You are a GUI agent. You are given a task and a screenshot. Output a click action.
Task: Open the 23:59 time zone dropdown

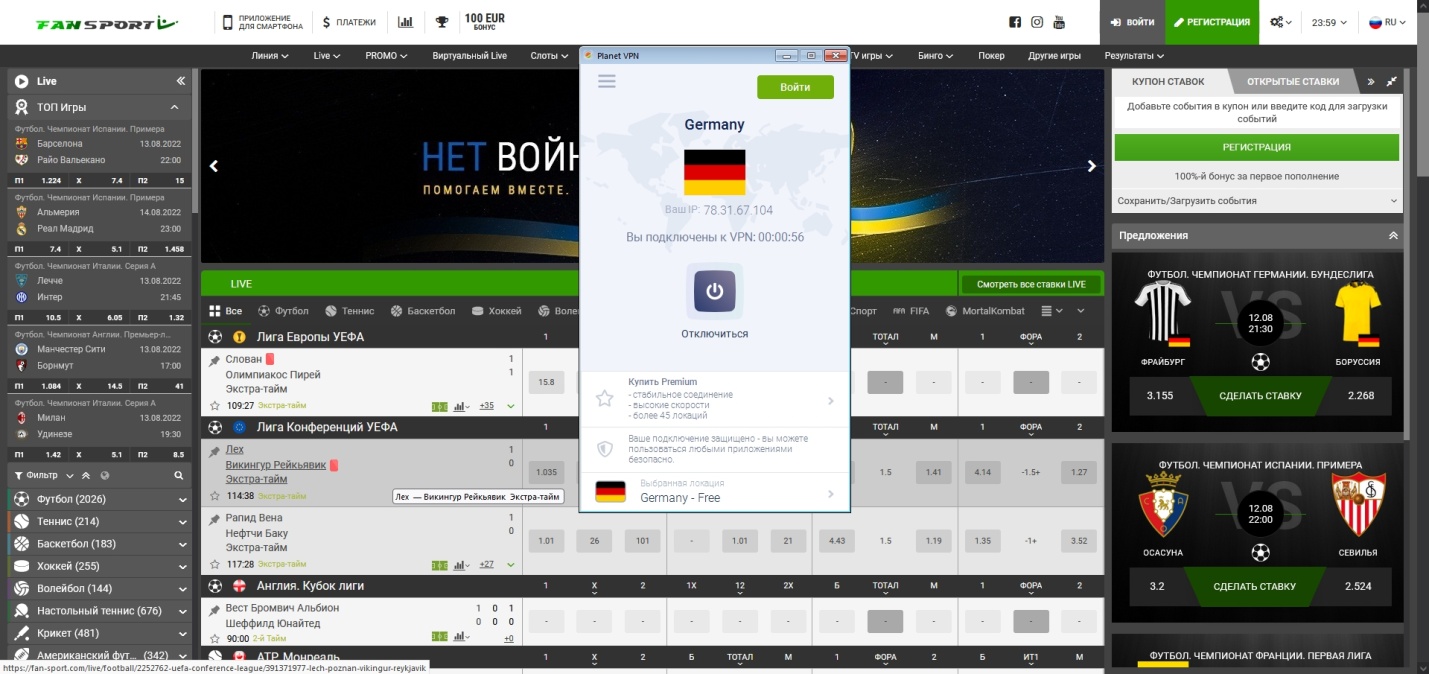click(x=1329, y=22)
